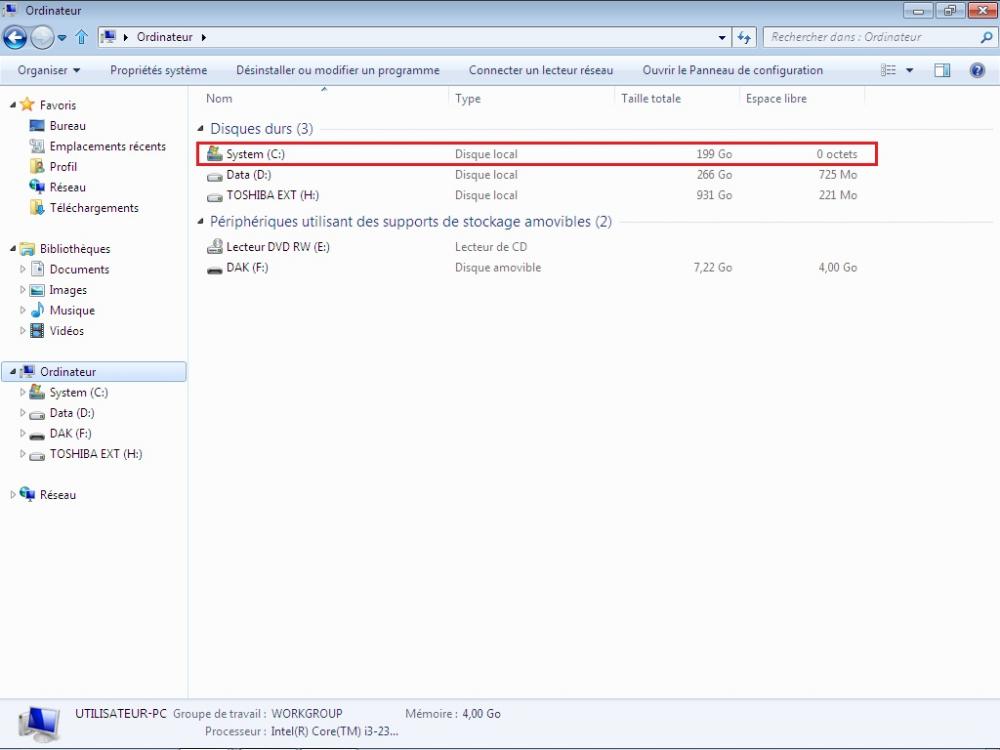Collapse the Bibliothèques section arrow
Screen dimensions: 1000x750
click(13, 249)
